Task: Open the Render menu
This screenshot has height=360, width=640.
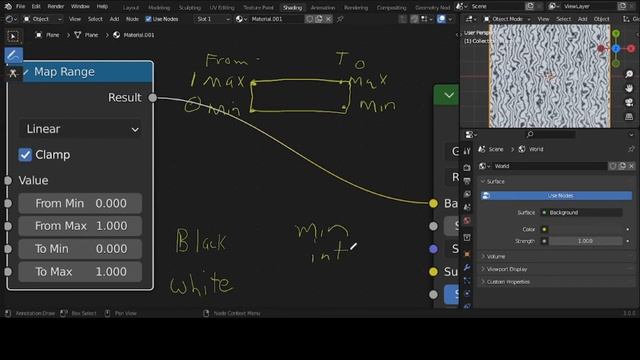Action: click(x=56, y=7)
